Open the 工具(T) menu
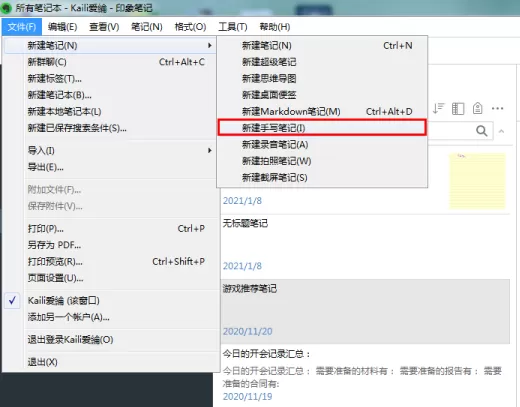Viewport: 520px width, 407px height. pyautogui.click(x=233, y=27)
